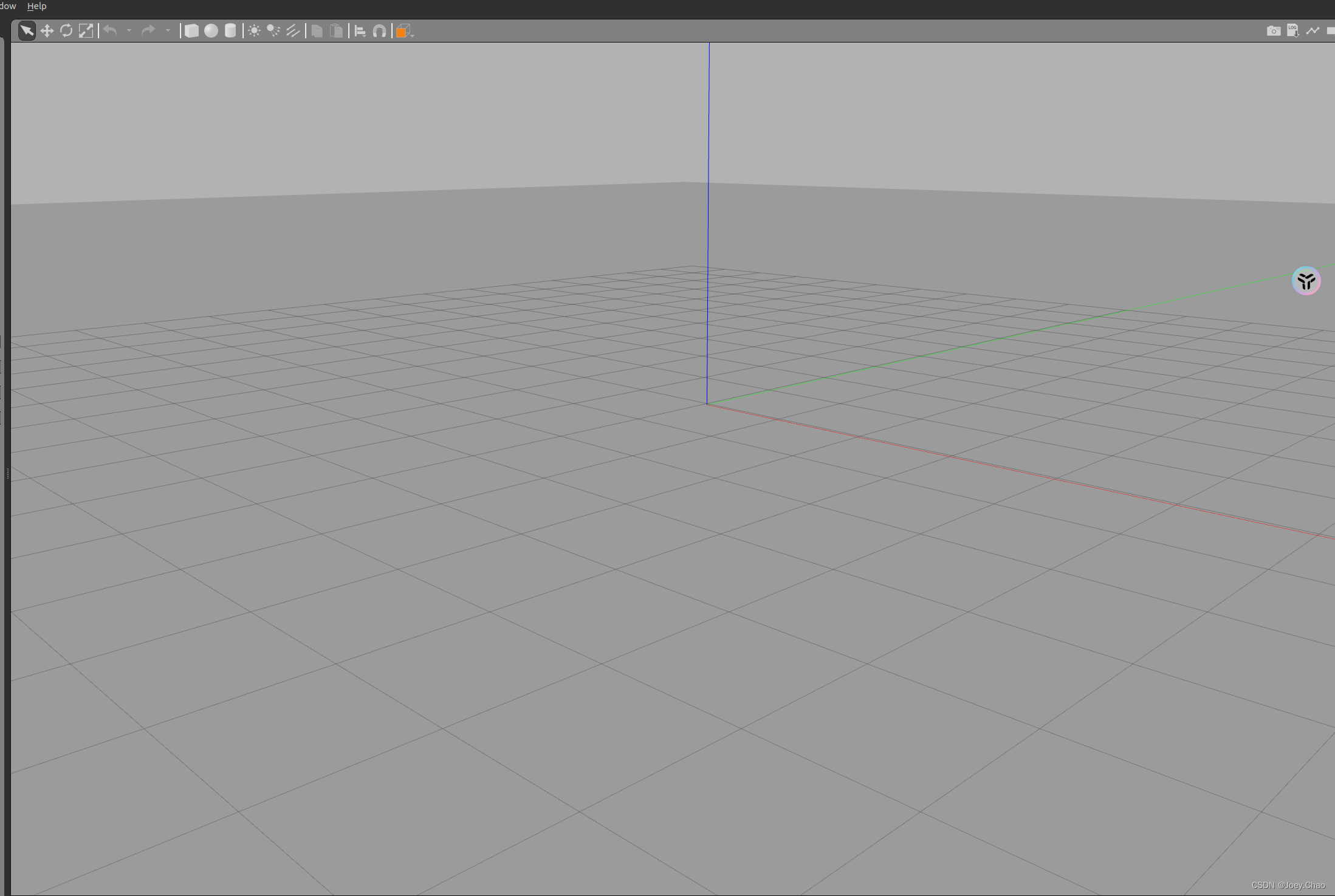Add a directional light

click(x=293, y=30)
